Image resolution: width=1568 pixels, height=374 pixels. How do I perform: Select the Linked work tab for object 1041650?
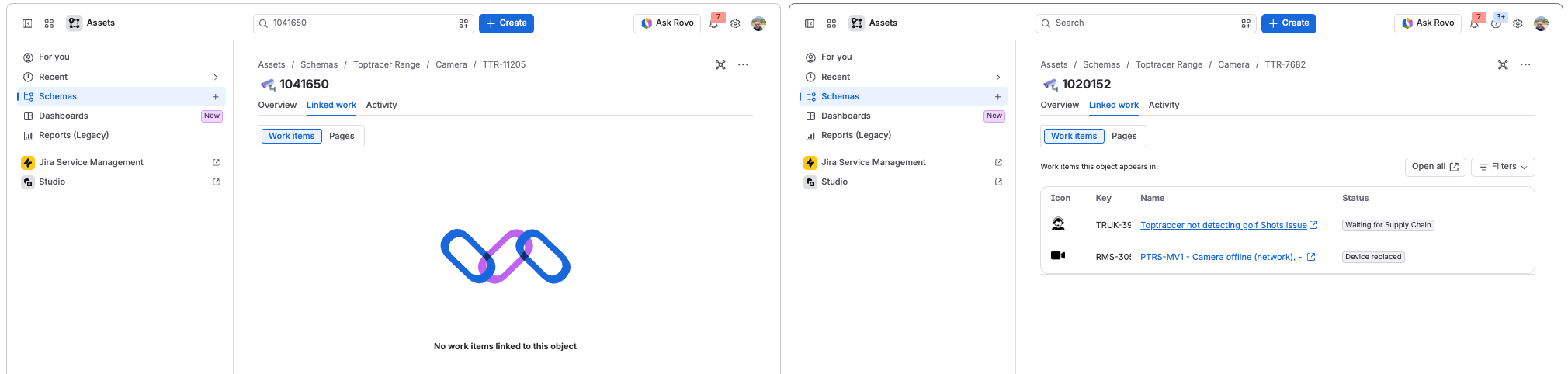click(x=331, y=105)
